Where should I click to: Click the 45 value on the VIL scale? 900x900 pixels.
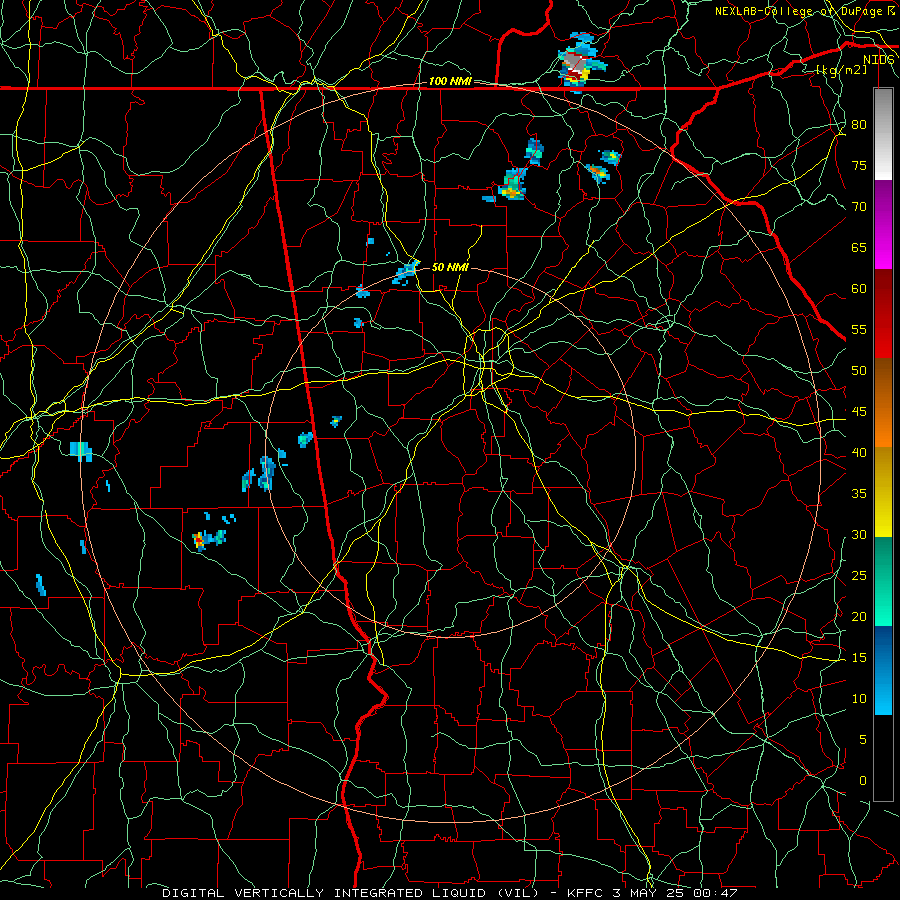coord(859,412)
